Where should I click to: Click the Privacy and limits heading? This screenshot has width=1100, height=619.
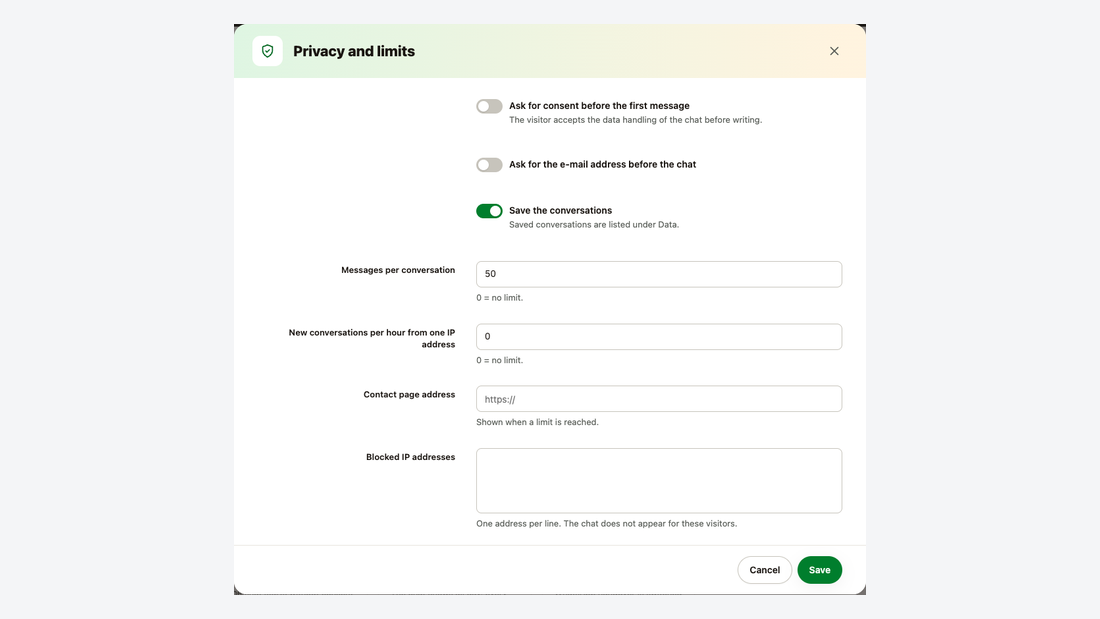coord(354,51)
